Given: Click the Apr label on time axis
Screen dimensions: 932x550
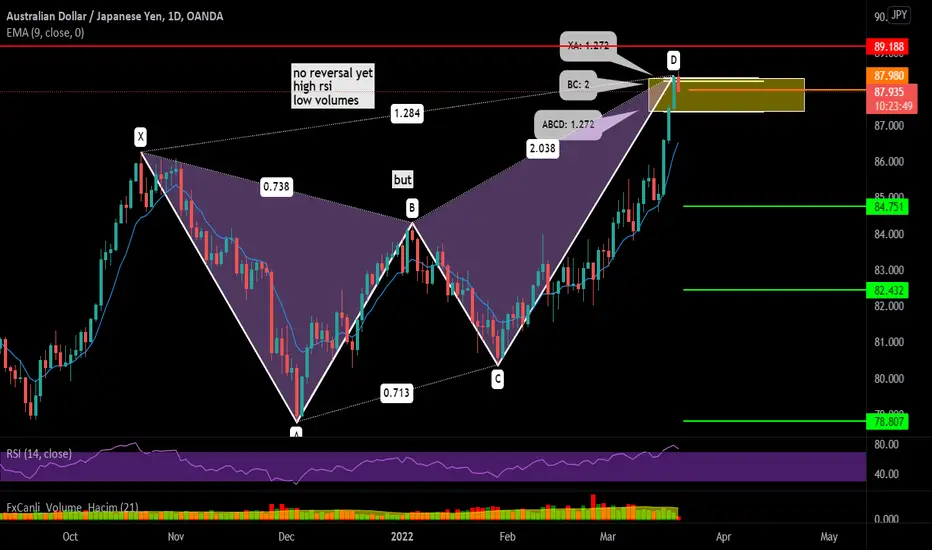Looking at the screenshot, I should (723, 536).
